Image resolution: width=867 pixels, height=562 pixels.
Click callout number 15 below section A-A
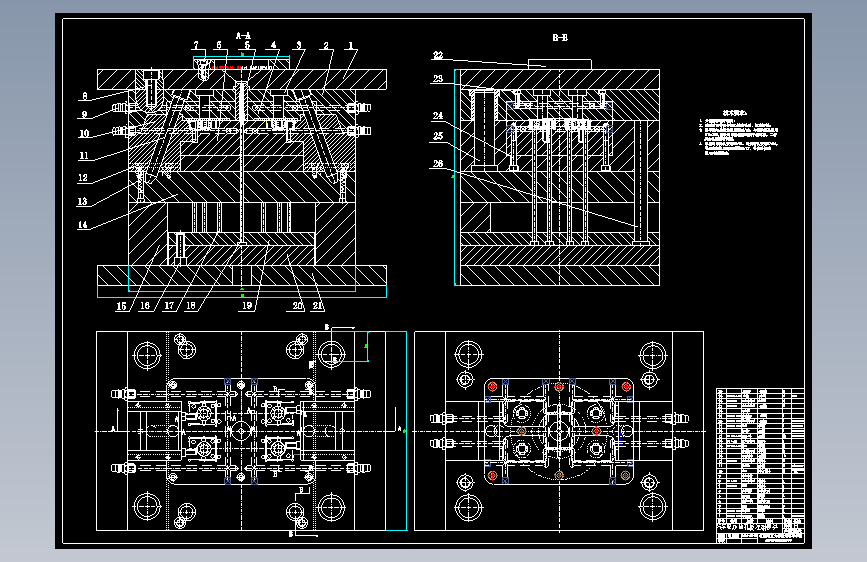click(121, 306)
